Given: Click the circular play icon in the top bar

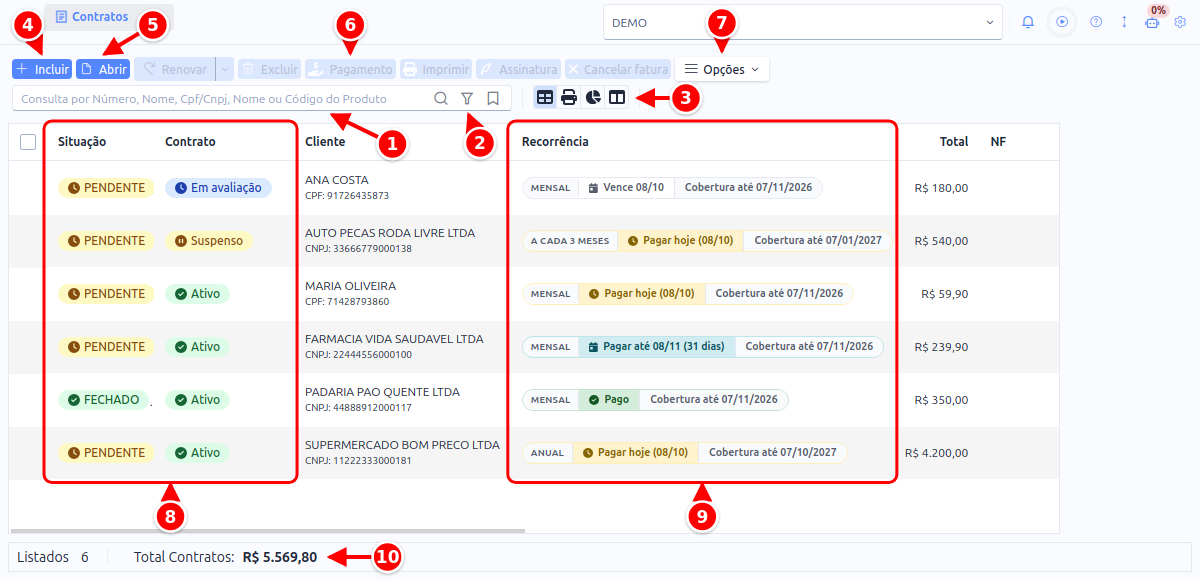Looking at the screenshot, I should click(1062, 21).
